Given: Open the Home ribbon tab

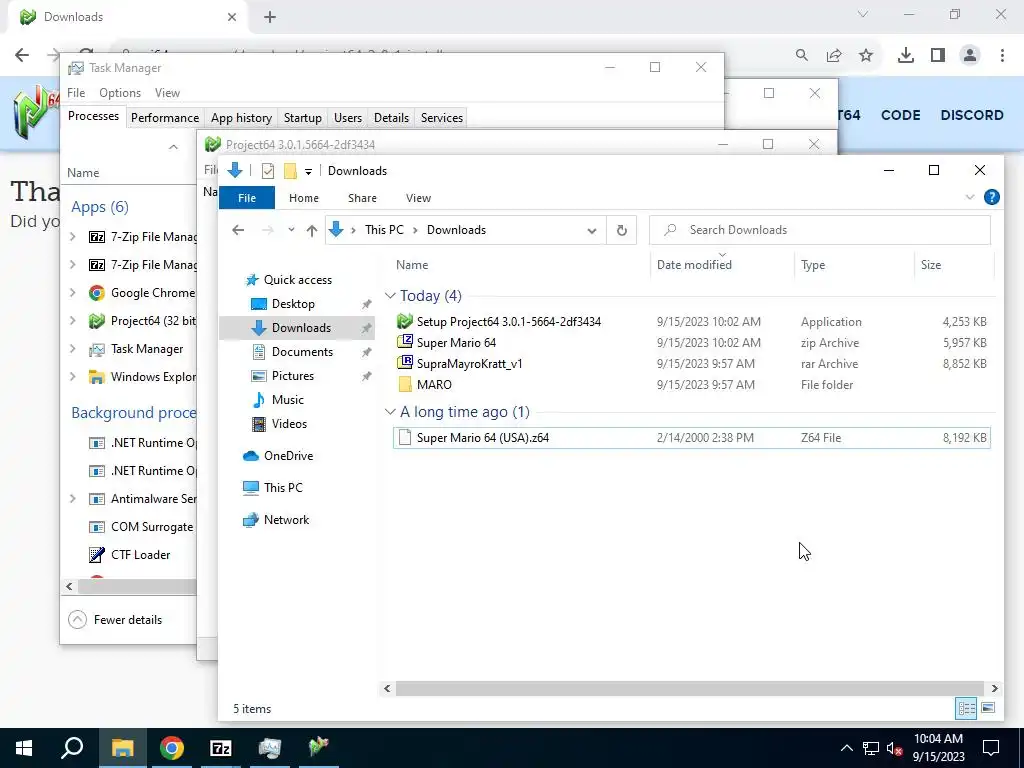Looking at the screenshot, I should (304, 198).
